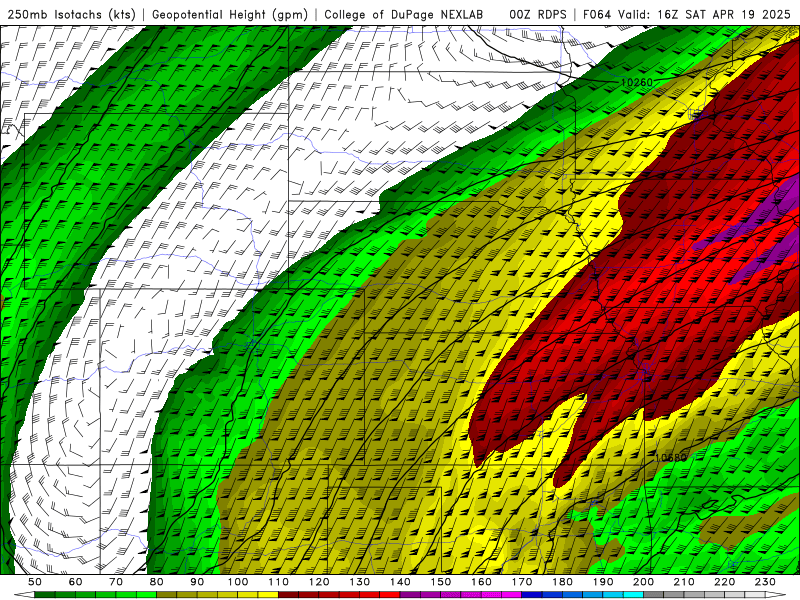Click the 150 value on the color scale
This screenshot has height=600, width=800.
(x=441, y=582)
